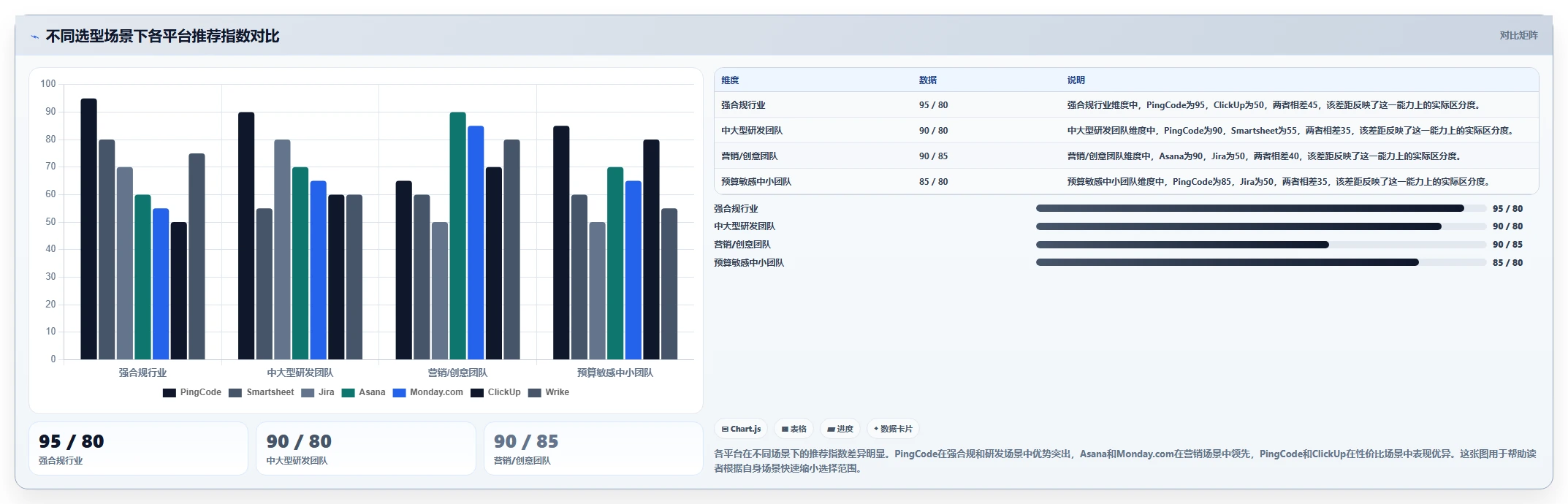Toggle the Smartsheet legend item
The width and height of the screenshot is (1568, 504).
click(x=262, y=393)
